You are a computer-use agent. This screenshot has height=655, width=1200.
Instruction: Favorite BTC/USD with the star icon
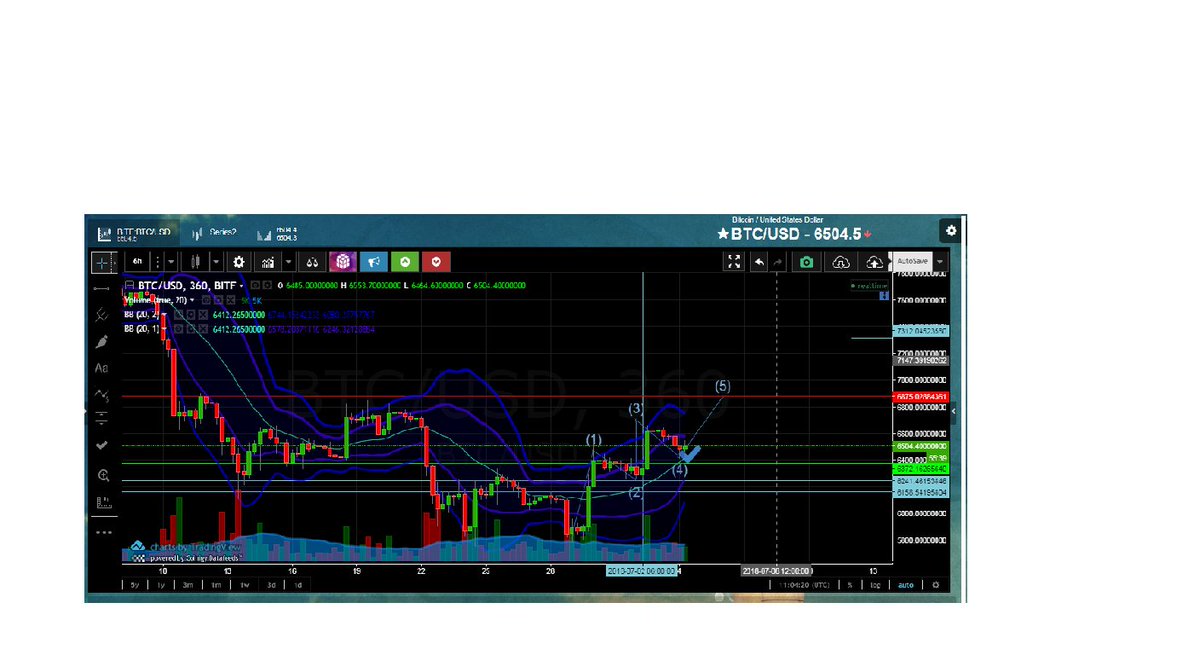(723, 234)
